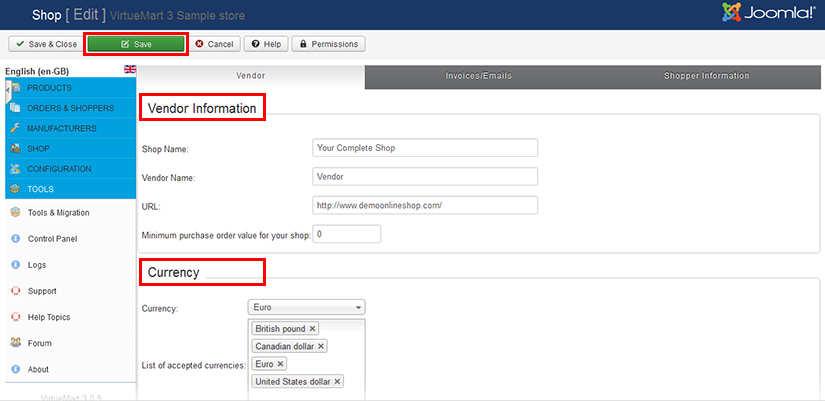Click the UK flag language icon
This screenshot has width=825, height=401.
129,70
